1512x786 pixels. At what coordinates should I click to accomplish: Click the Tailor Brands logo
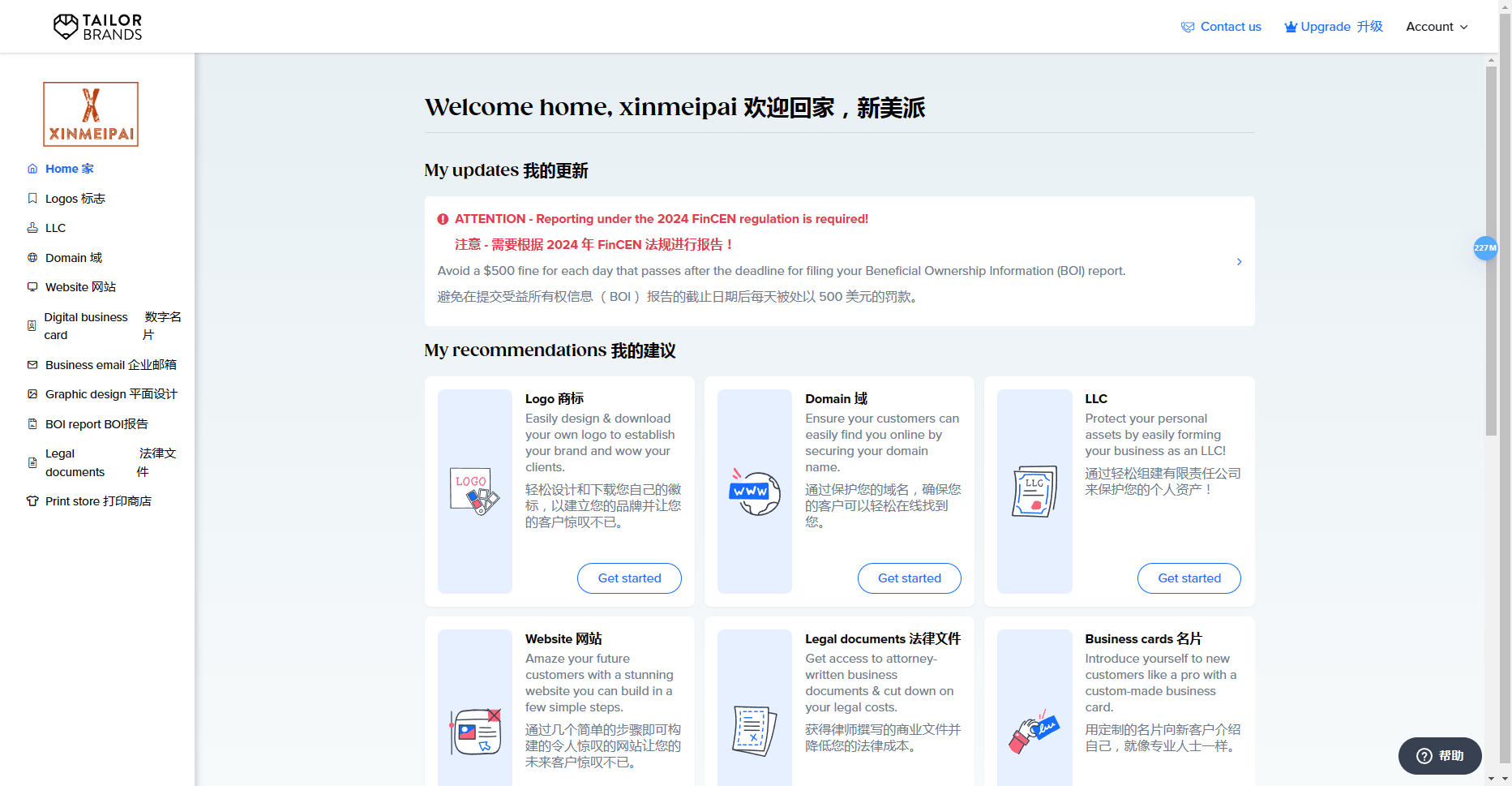coord(97,27)
